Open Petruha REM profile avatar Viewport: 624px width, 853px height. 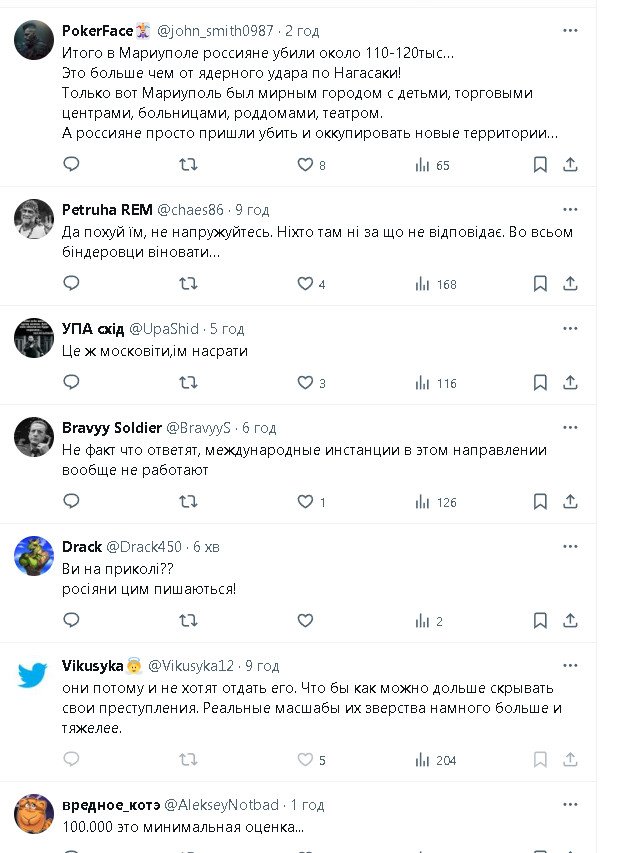click(x=34, y=218)
